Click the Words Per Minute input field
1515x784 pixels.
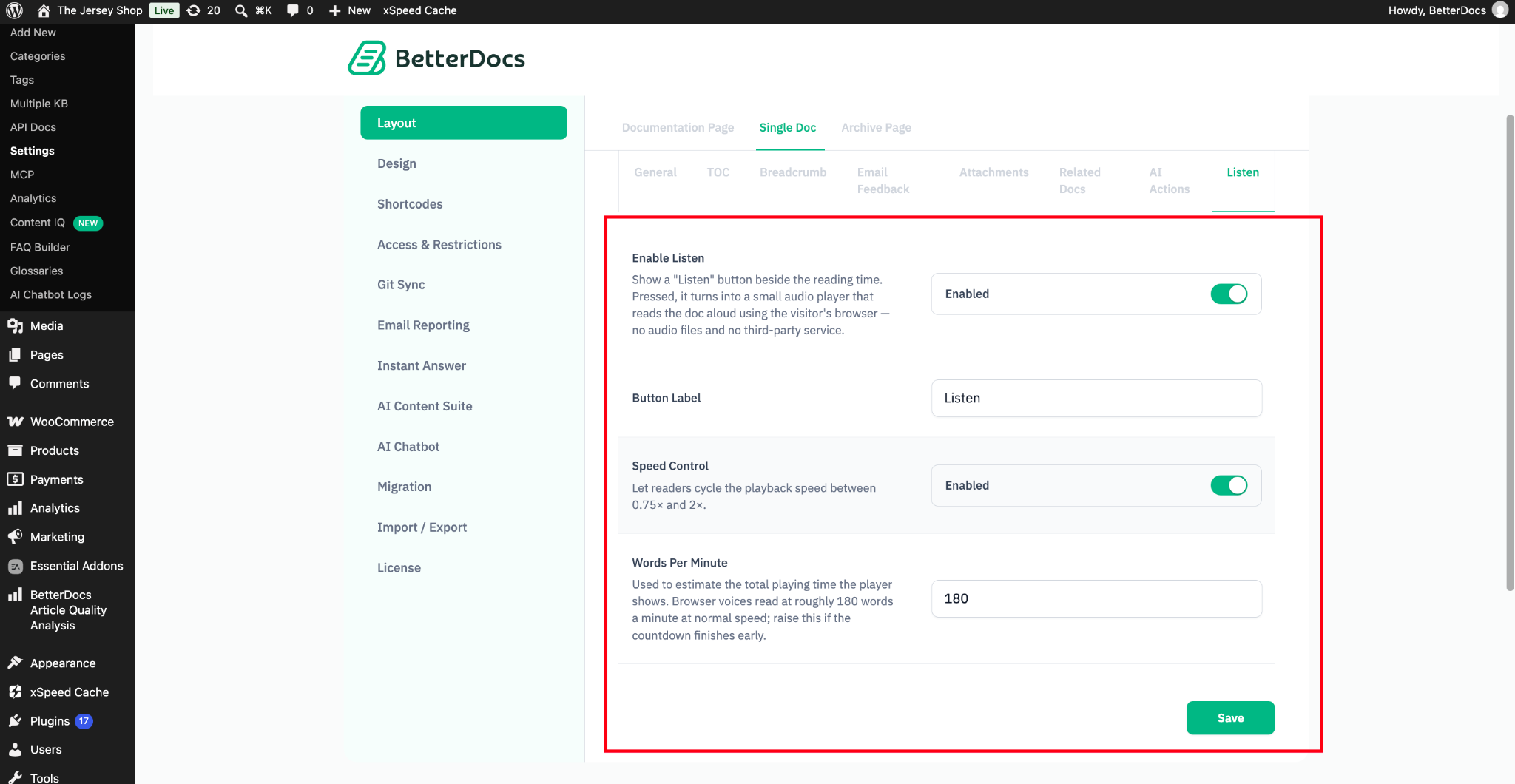(1096, 599)
